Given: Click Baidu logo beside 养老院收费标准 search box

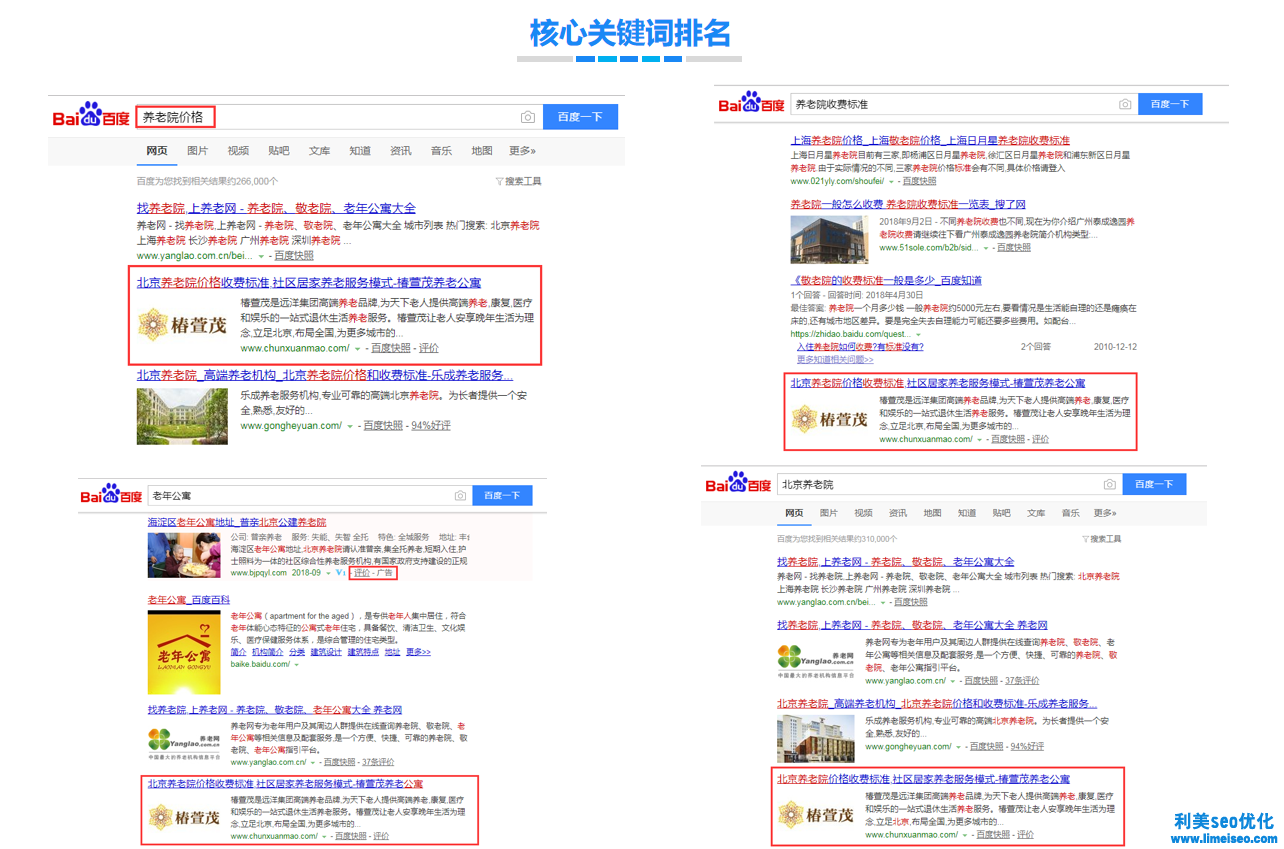Looking at the screenshot, I should pyautogui.click(x=750, y=103).
